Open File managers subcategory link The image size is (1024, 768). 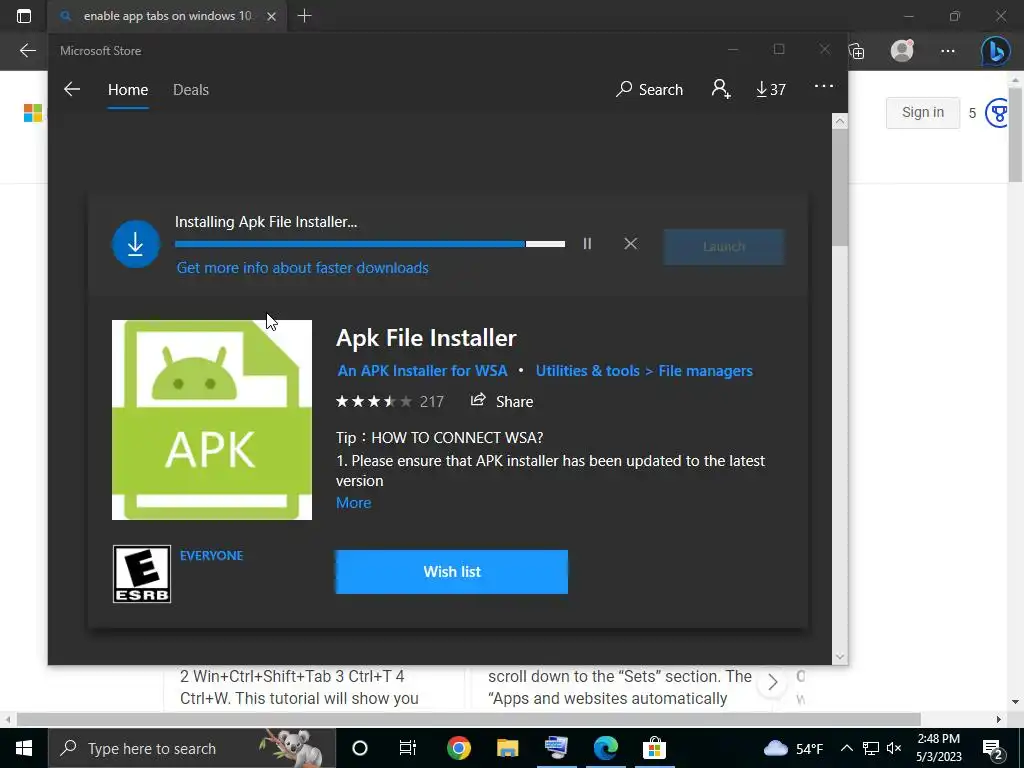pos(705,371)
